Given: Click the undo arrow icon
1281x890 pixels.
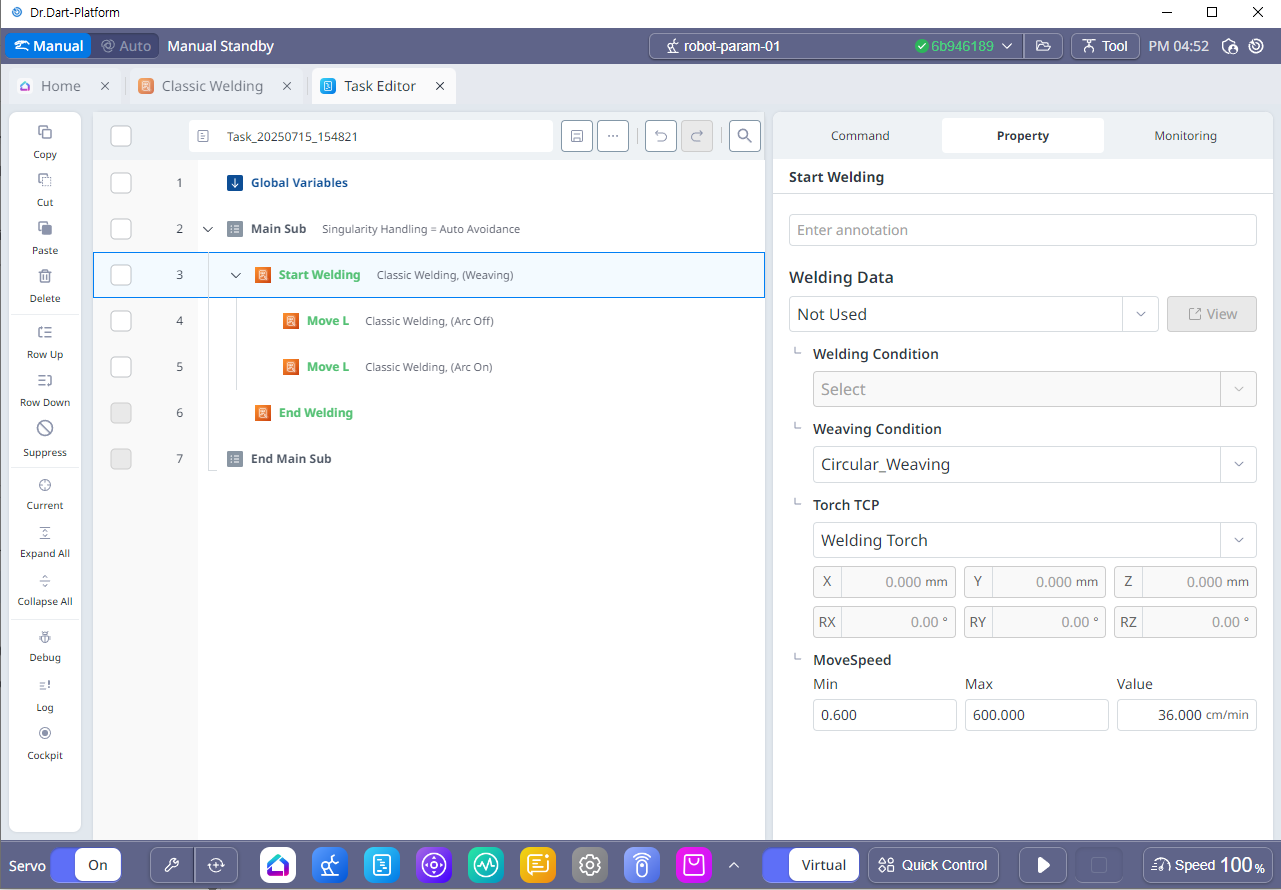Looking at the screenshot, I should point(661,136).
